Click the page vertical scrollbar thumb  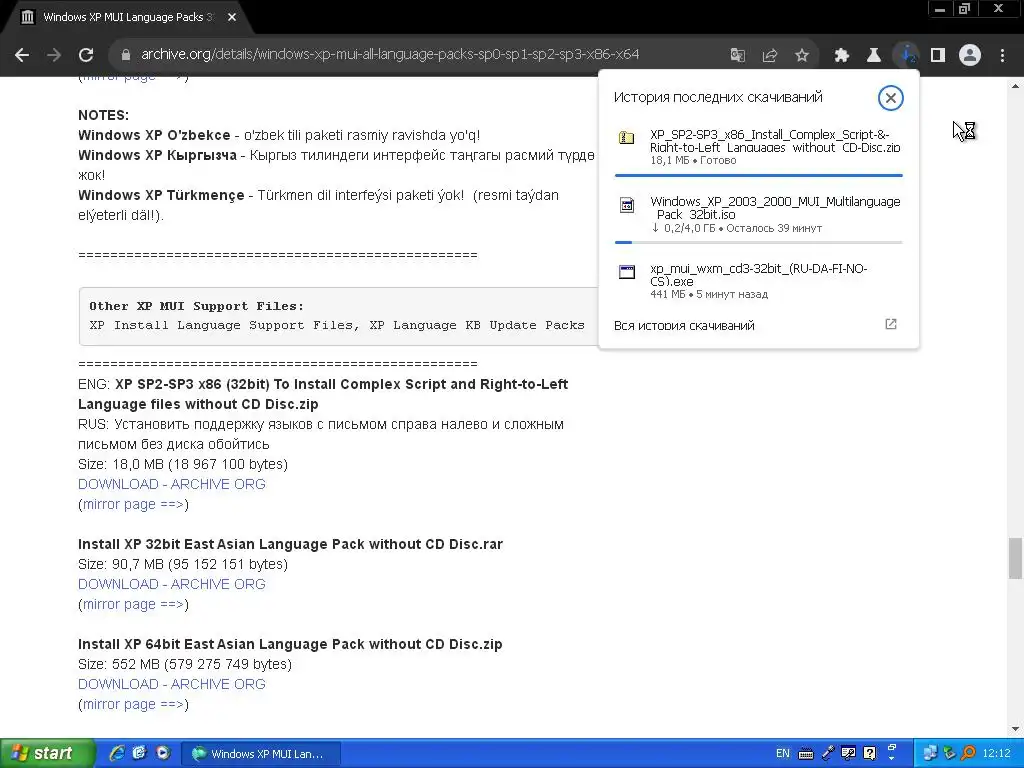click(x=1015, y=558)
